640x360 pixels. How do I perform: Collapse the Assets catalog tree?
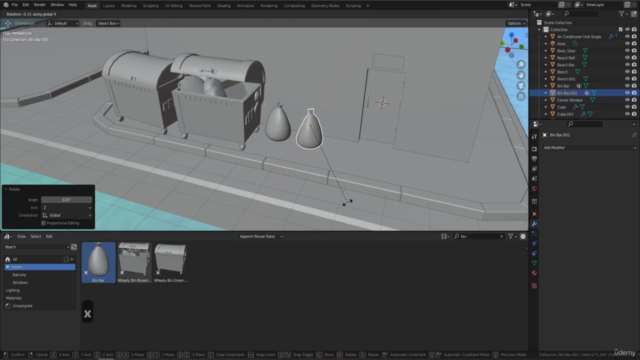pos(8,267)
